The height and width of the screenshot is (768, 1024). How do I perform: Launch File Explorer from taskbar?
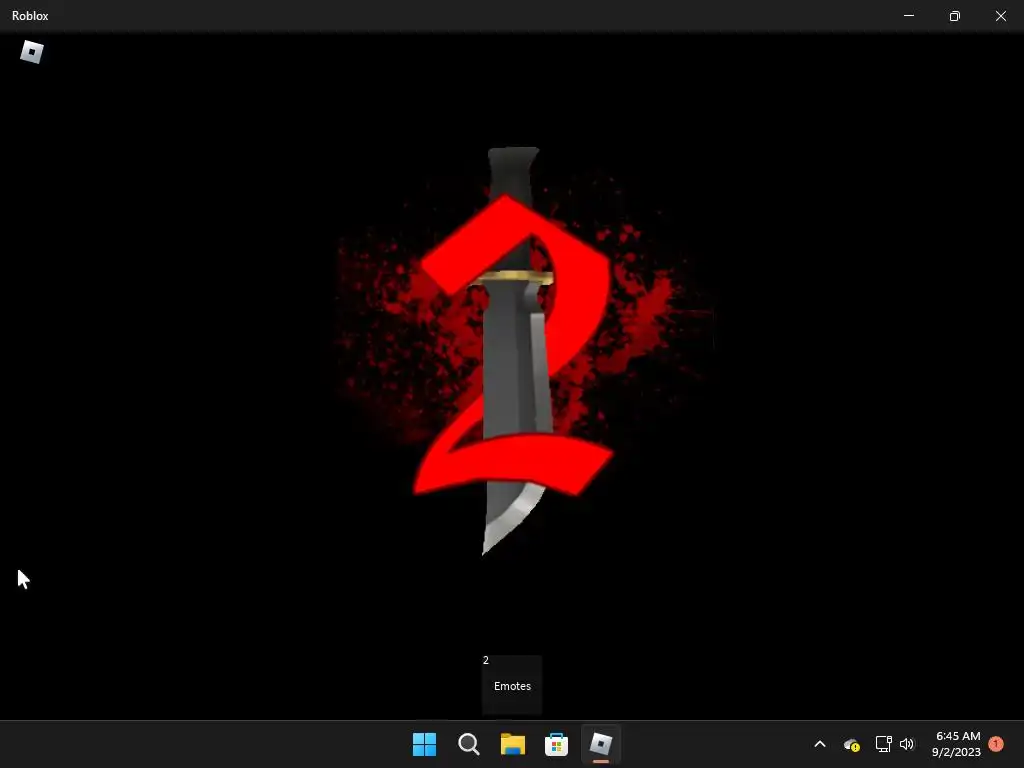point(513,744)
